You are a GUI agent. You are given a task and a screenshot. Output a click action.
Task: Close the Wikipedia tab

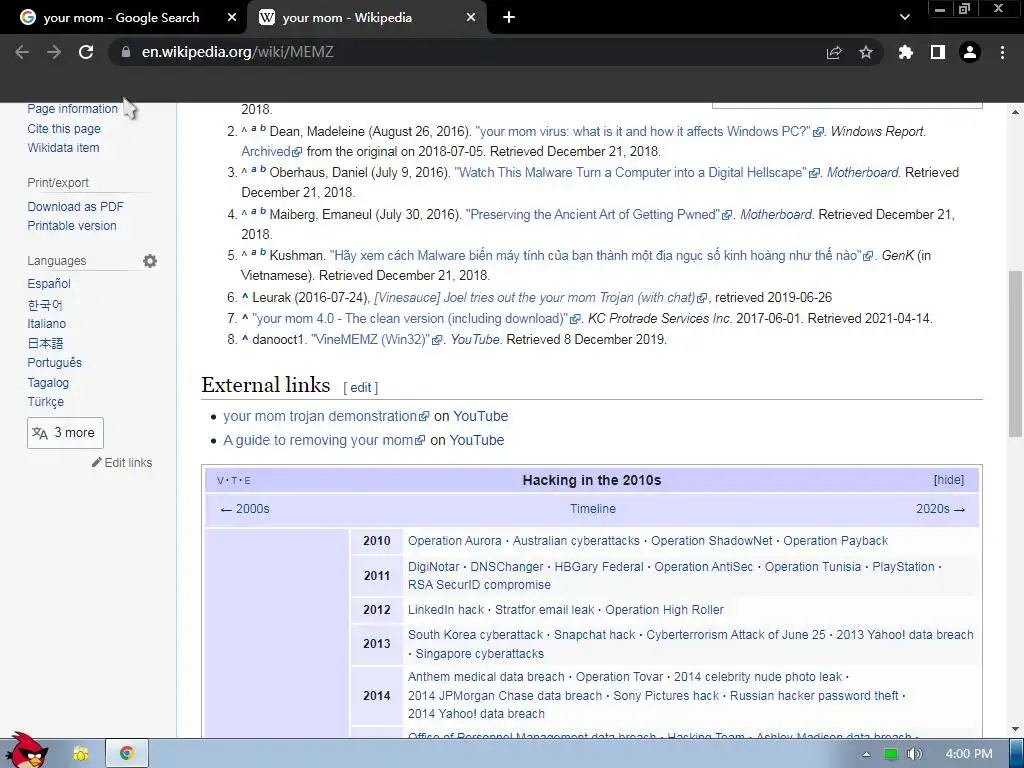pos(471,18)
